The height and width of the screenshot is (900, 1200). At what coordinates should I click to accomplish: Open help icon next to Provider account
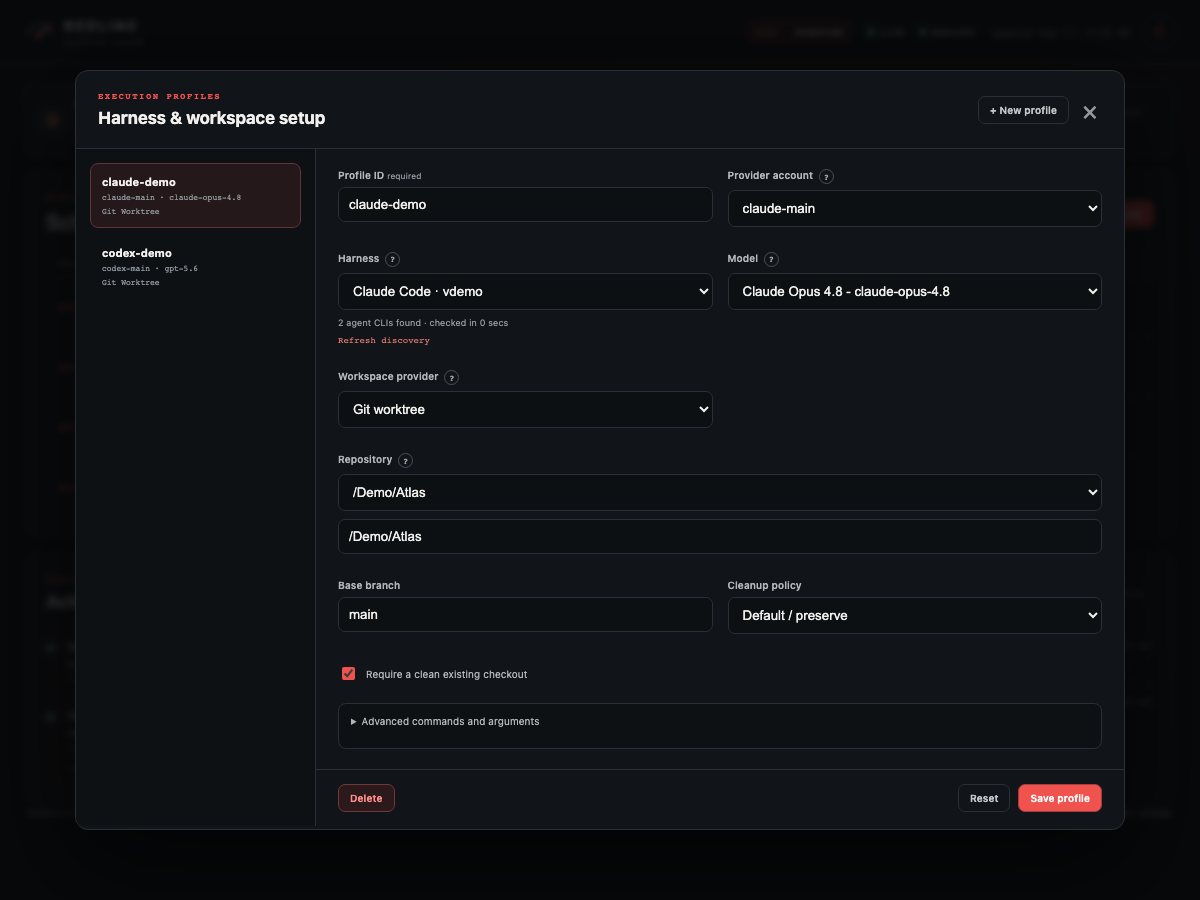pos(826,177)
